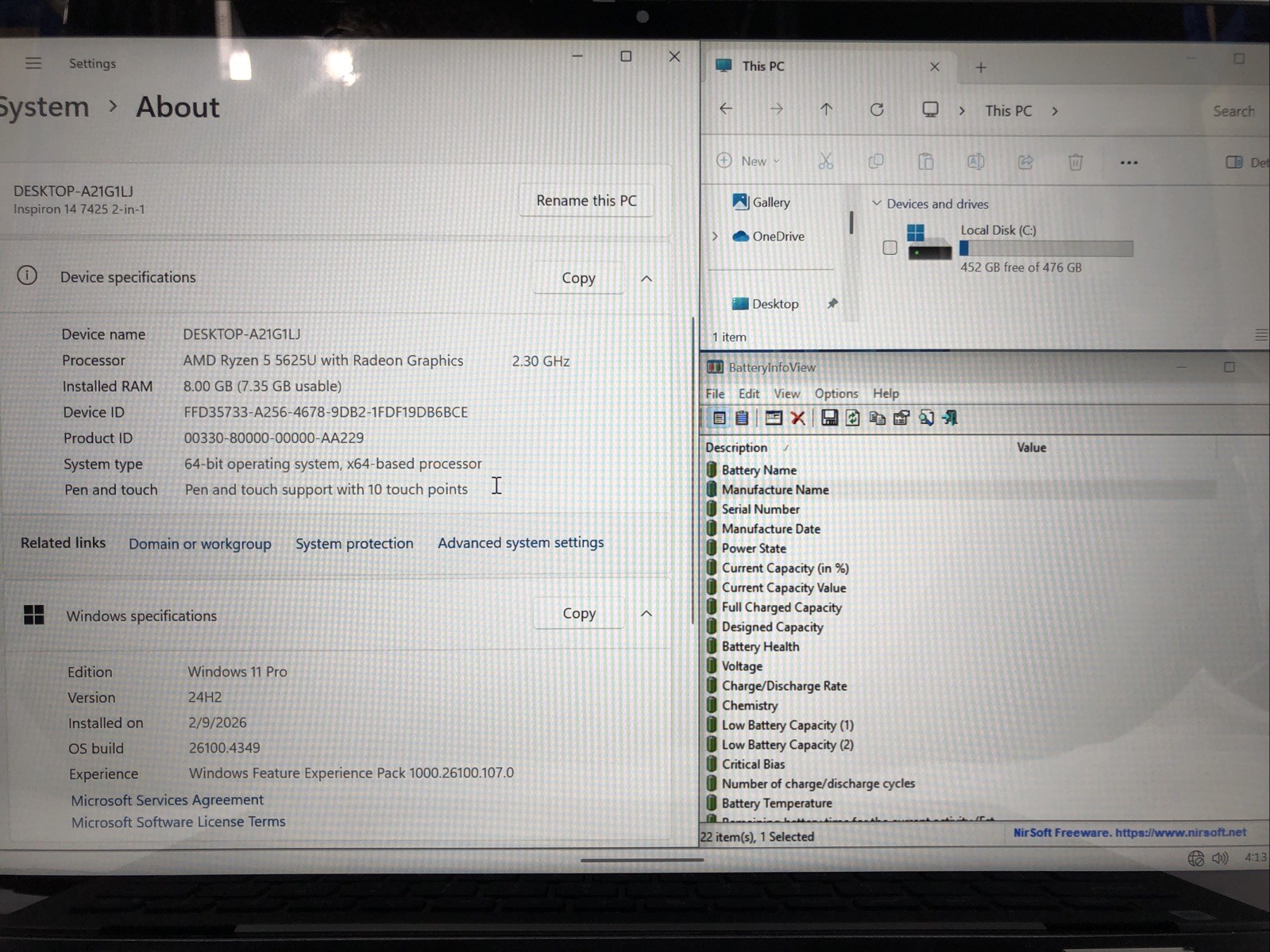Open the Options menu in BatteryInfoView
1270x952 pixels.
pyautogui.click(x=836, y=393)
